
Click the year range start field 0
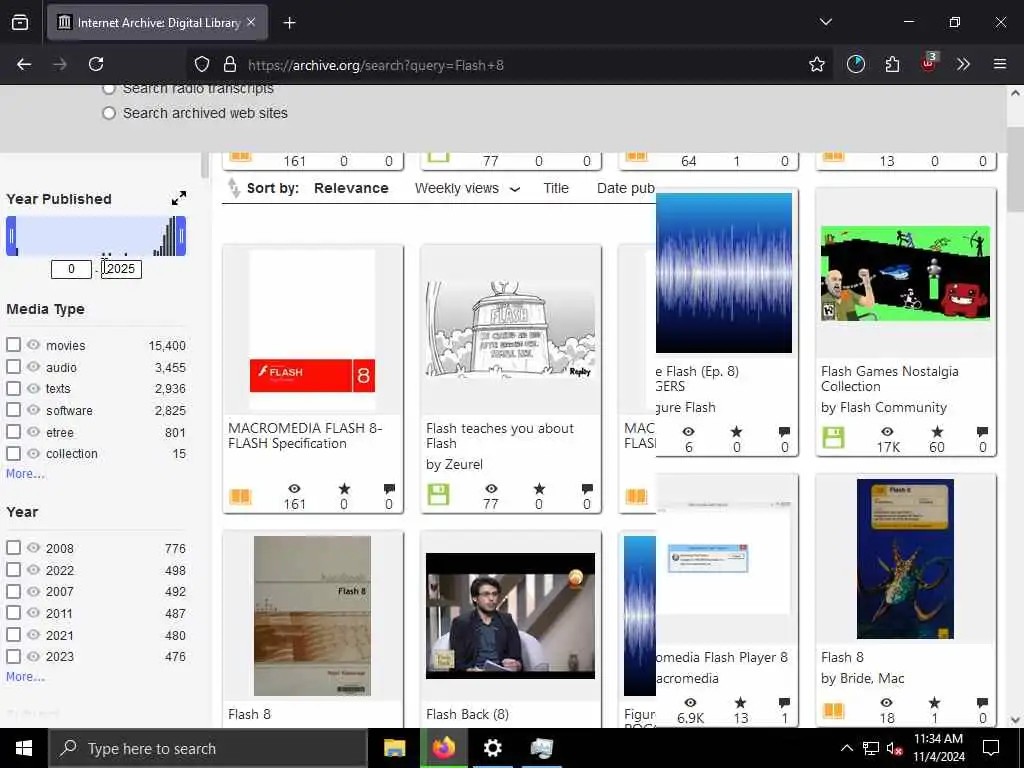click(x=71, y=269)
